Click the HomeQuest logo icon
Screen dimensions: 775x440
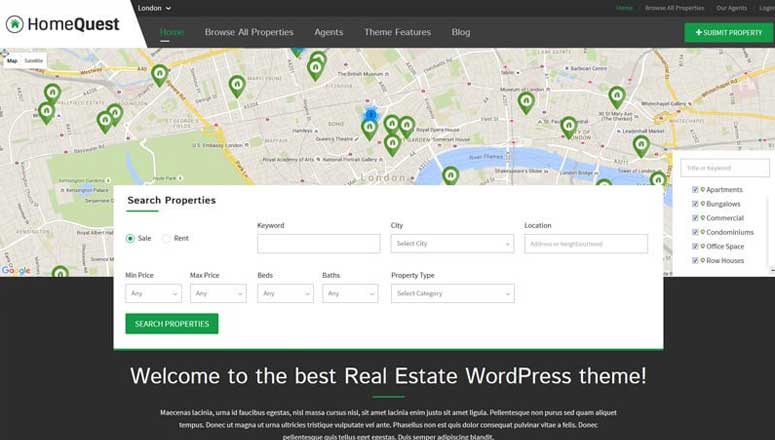[x=15, y=24]
